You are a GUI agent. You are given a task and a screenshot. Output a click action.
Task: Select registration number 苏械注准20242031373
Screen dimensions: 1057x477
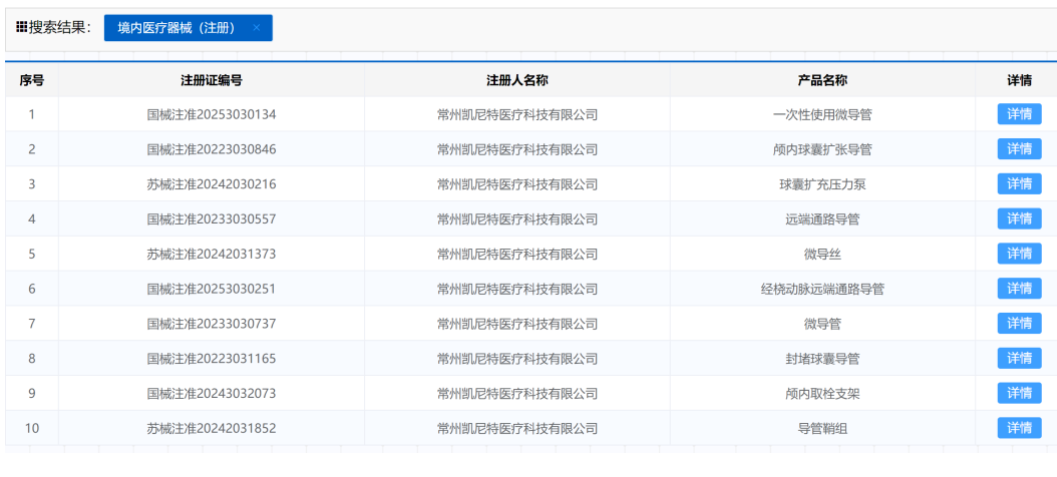[212, 254]
